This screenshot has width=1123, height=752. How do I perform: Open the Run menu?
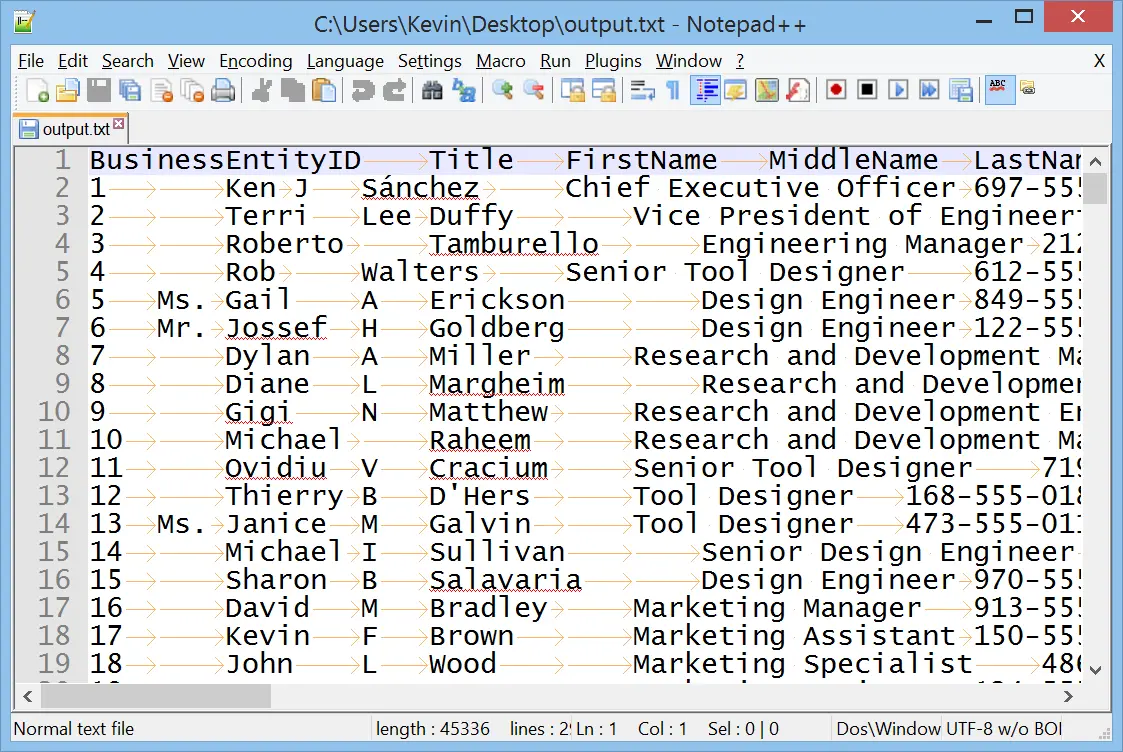[x=555, y=62]
